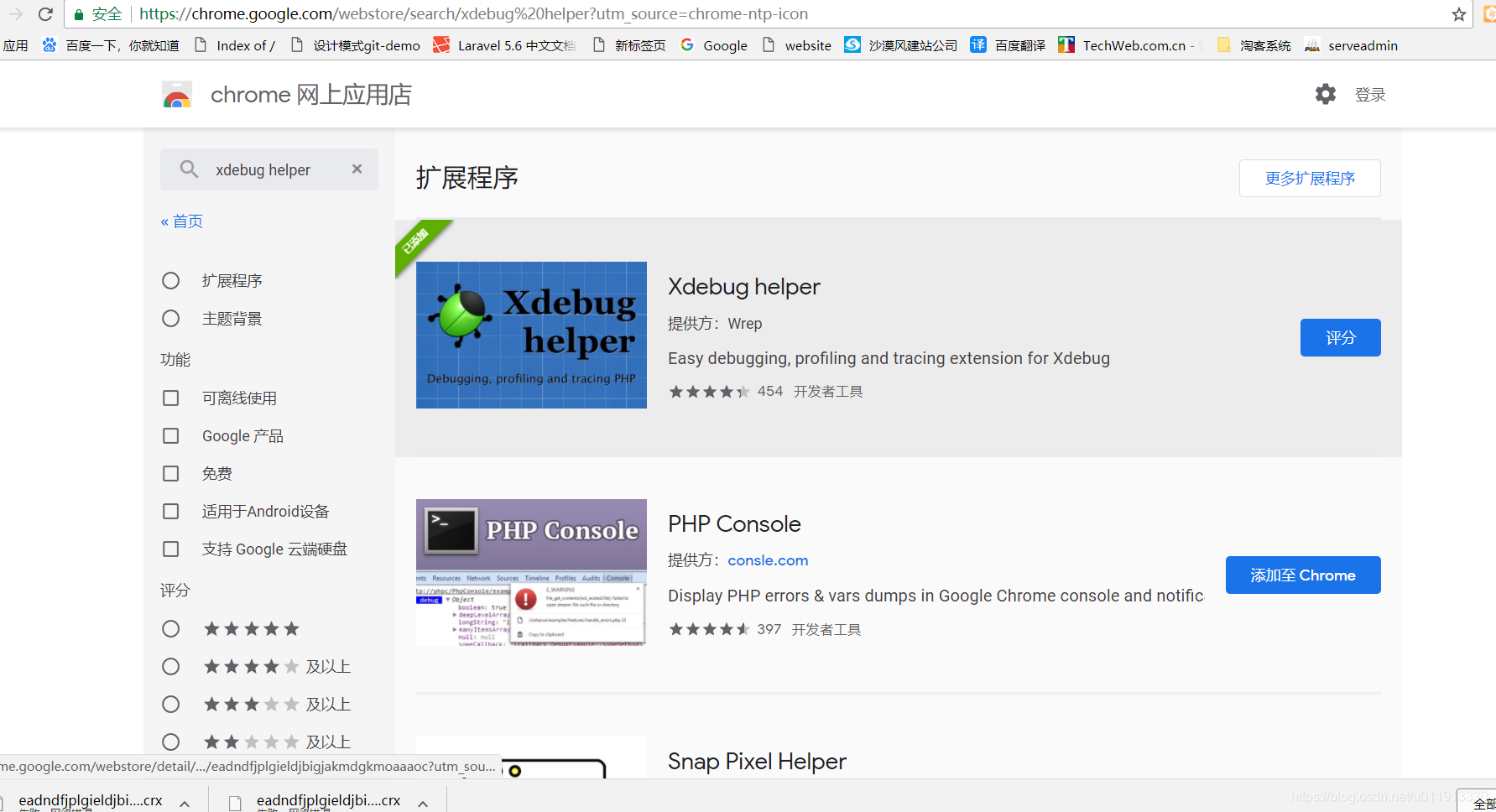
Task: Open the 淘客系统 bookmark folder
Action: click(1254, 45)
